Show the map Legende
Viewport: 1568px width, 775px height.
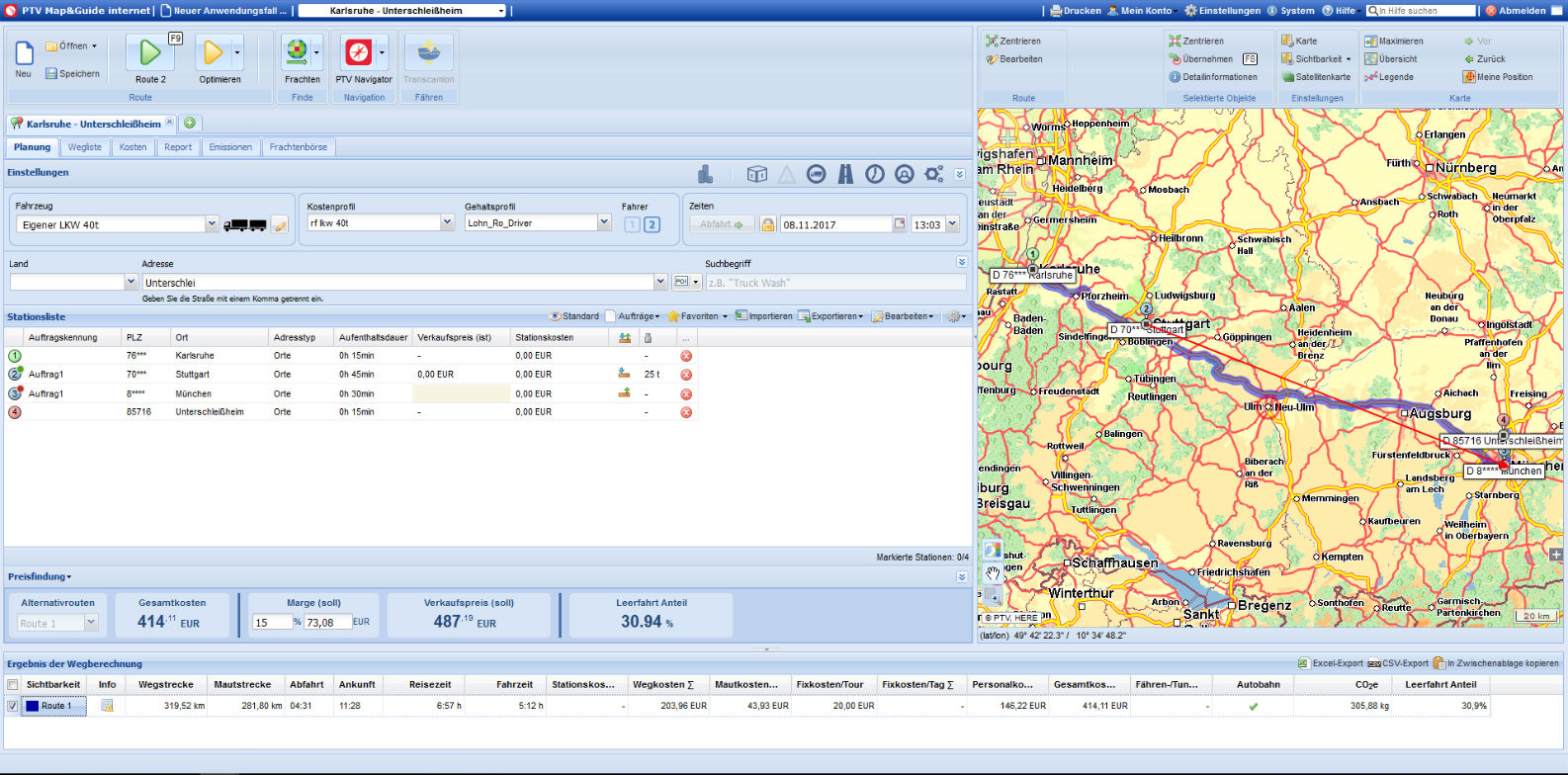(1389, 77)
